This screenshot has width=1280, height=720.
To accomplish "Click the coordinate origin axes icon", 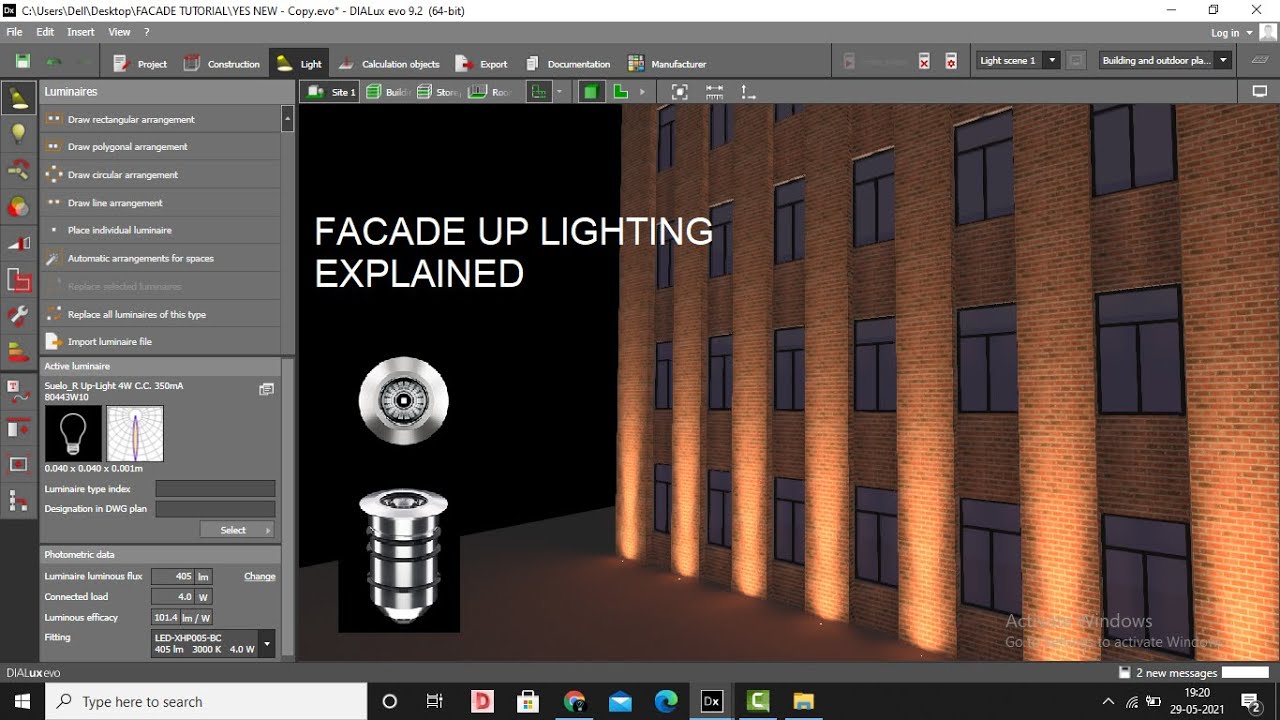I will (x=748, y=92).
